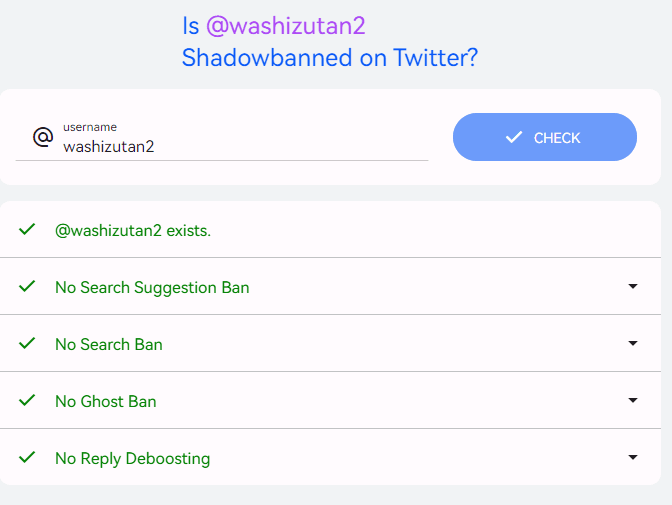Click the at-sign icon beside username

click(x=43, y=137)
